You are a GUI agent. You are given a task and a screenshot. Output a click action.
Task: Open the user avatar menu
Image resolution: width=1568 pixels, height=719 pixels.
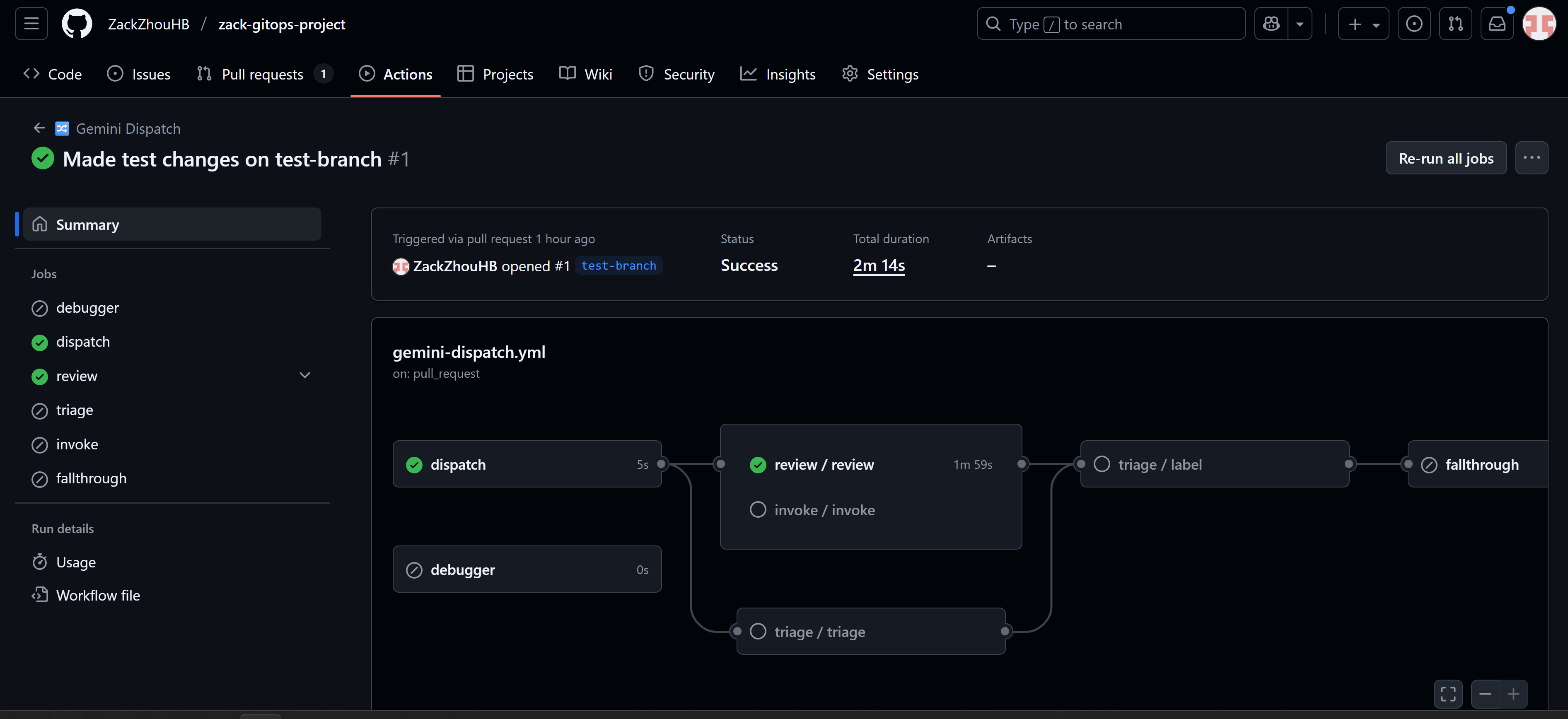[x=1539, y=24]
